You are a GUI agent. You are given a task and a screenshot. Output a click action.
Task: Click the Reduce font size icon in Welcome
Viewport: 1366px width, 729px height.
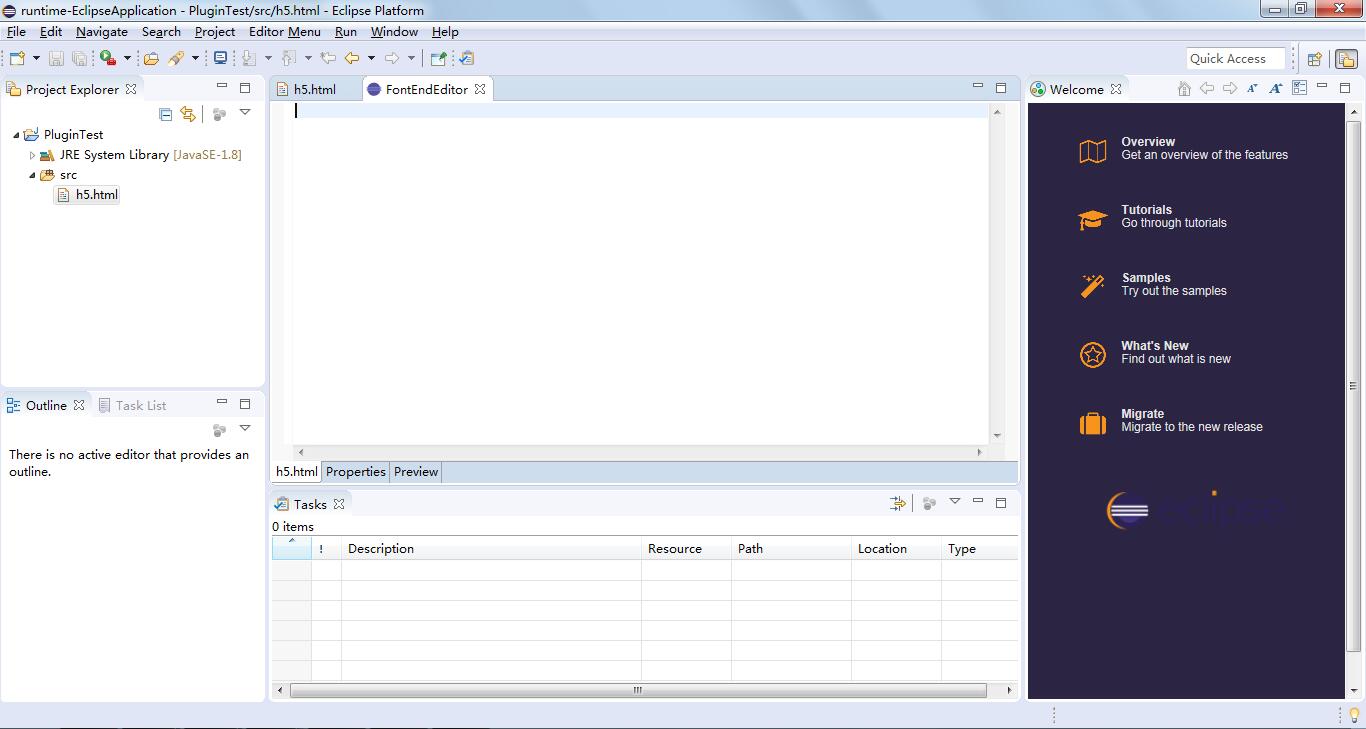pos(1253,88)
